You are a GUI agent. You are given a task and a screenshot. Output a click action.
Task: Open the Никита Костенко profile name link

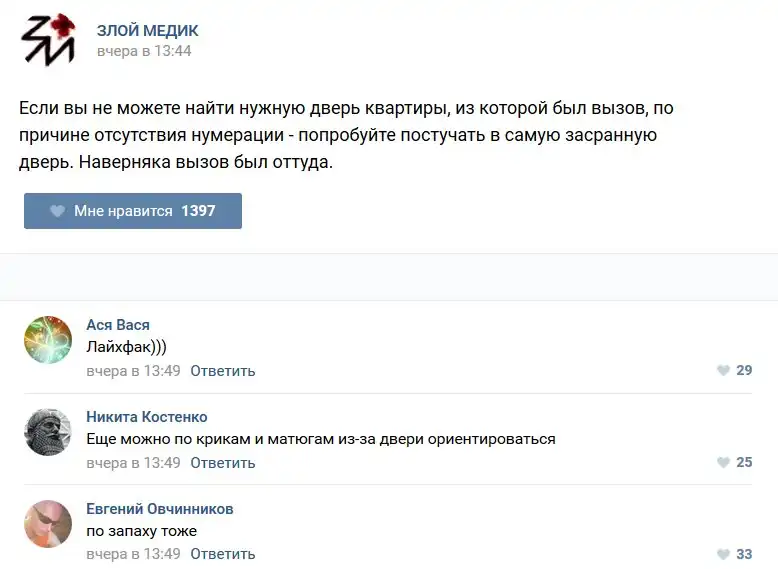pyautogui.click(x=147, y=417)
